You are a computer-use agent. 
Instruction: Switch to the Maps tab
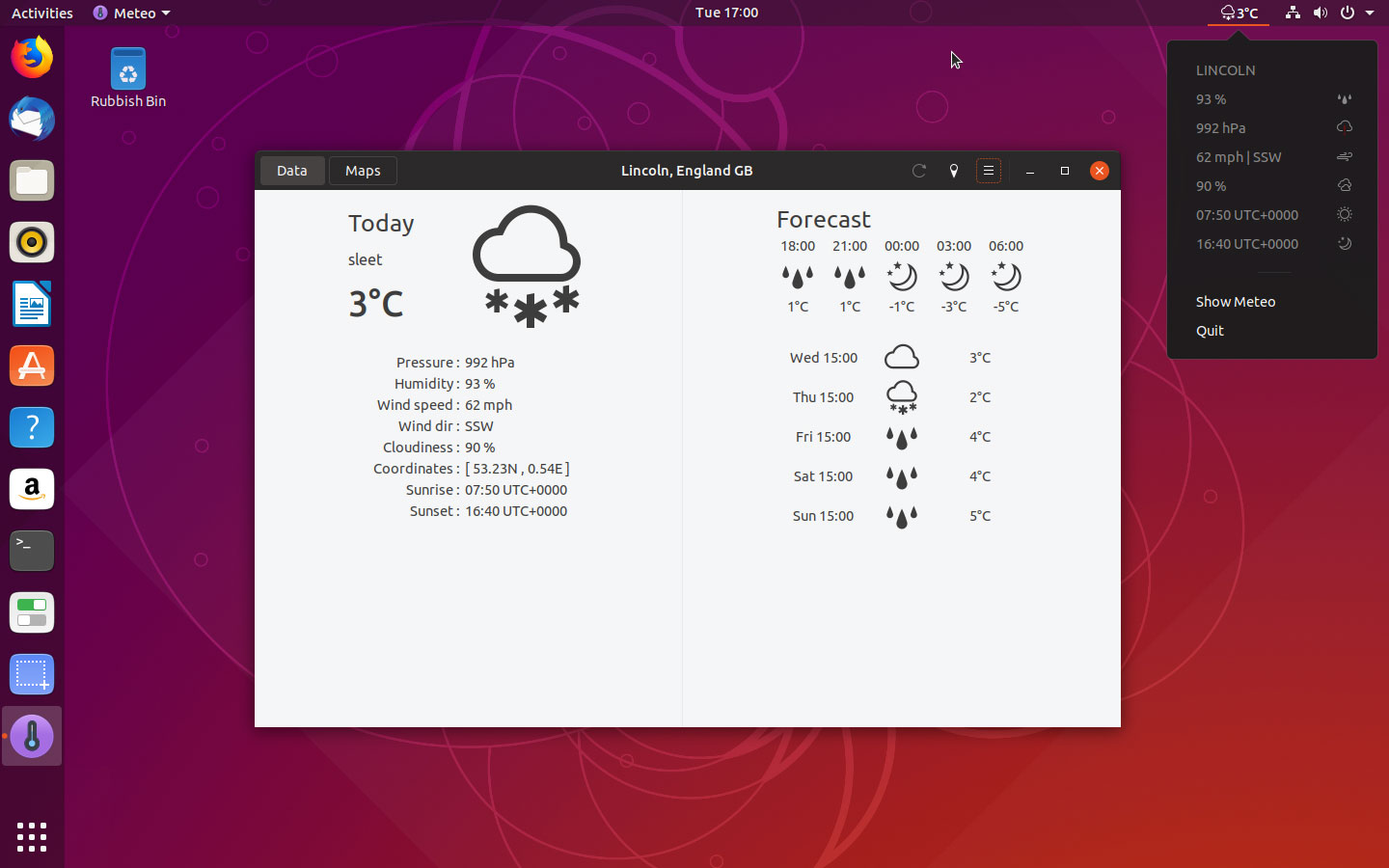[363, 171]
